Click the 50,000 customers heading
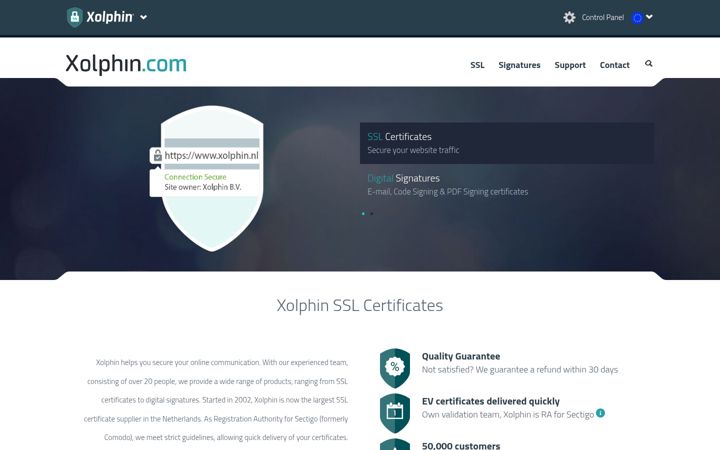This screenshot has height=450, width=720. pyautogui.click(x=461, y=445)
